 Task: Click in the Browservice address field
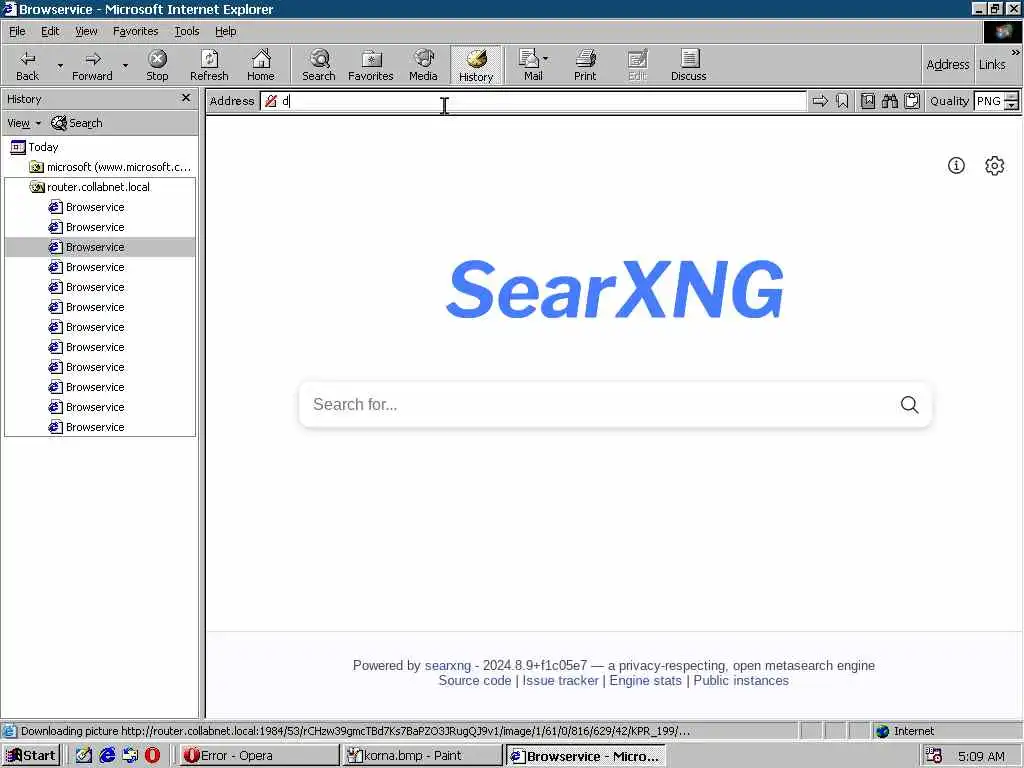pyautogui.click(x=533, y=101)
